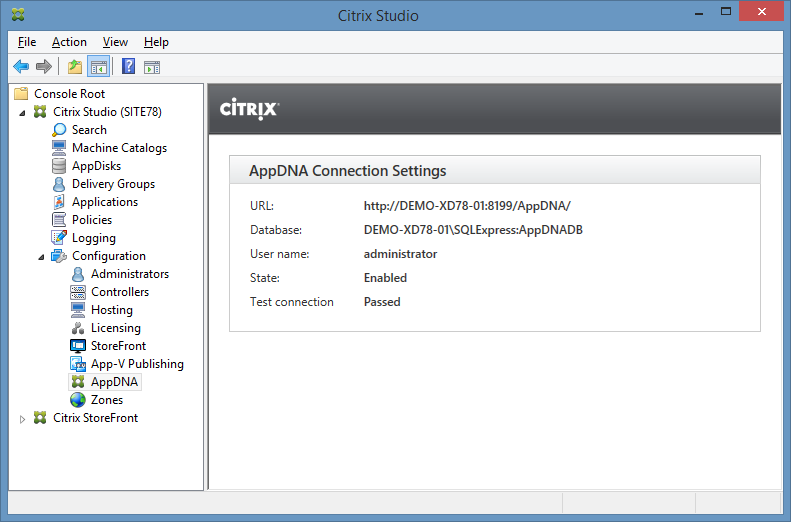Close the Citrix Studio window

tap(762, 12)
